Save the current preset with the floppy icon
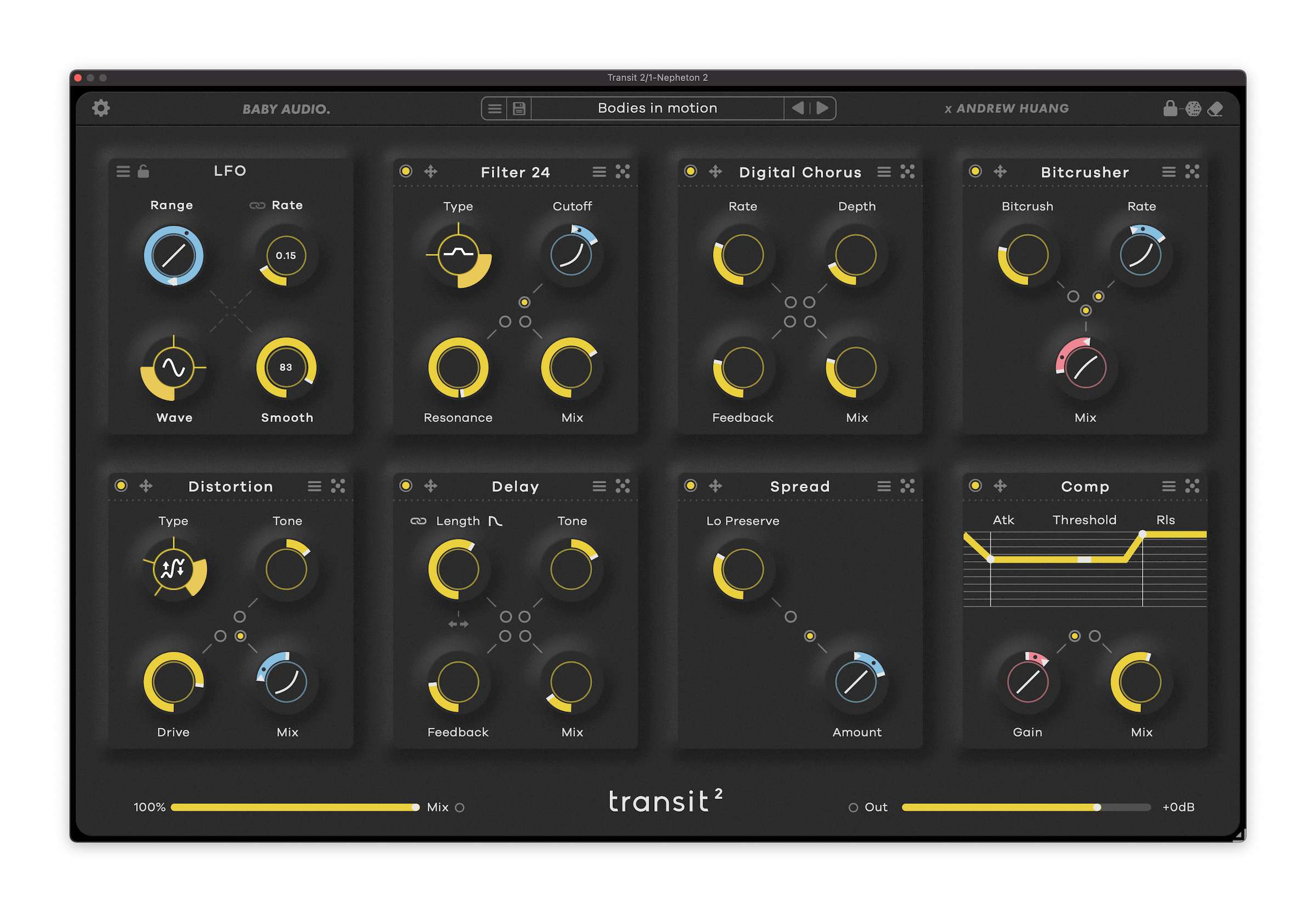Image resolution: width=1316 pixels, height=912 pixels. pos(518,107)
